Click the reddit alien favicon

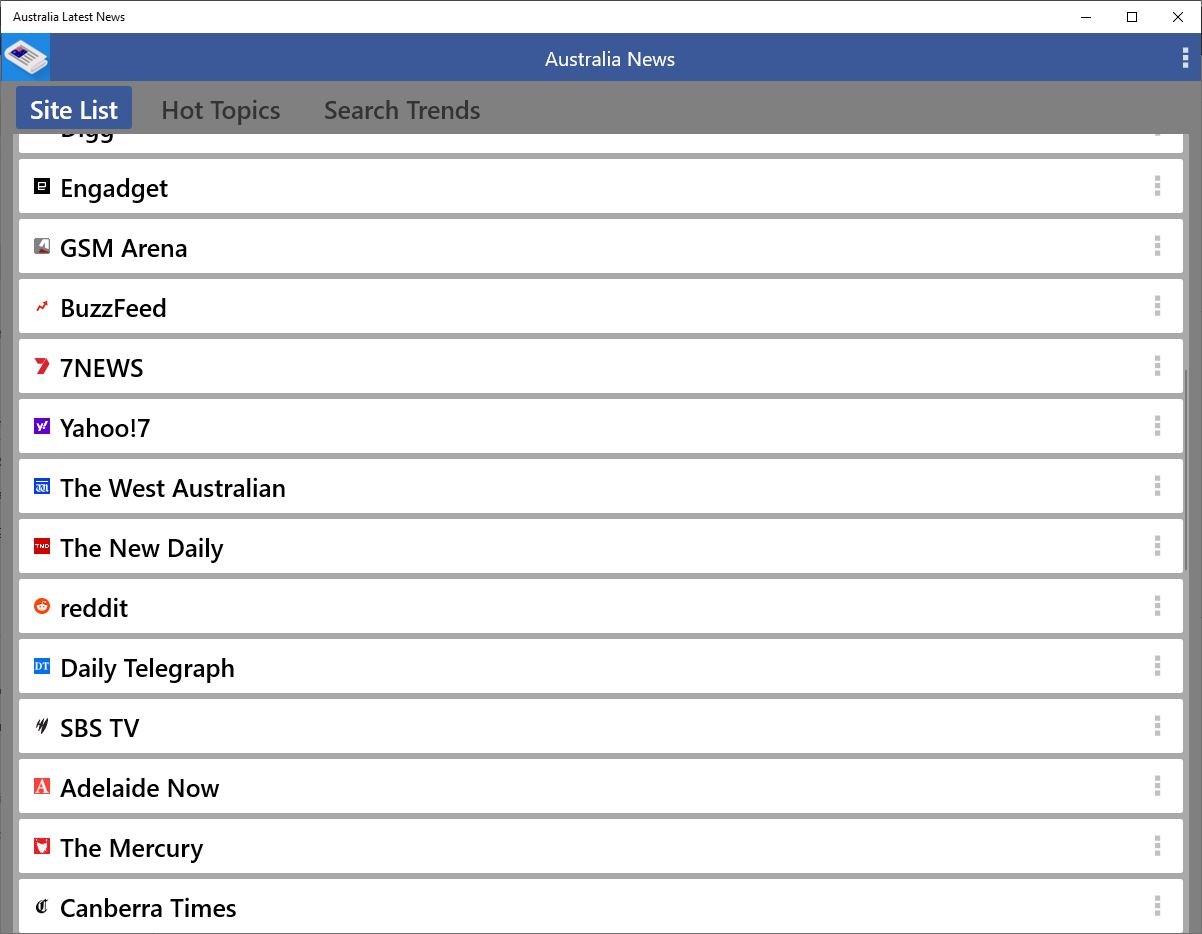[42, 606]
